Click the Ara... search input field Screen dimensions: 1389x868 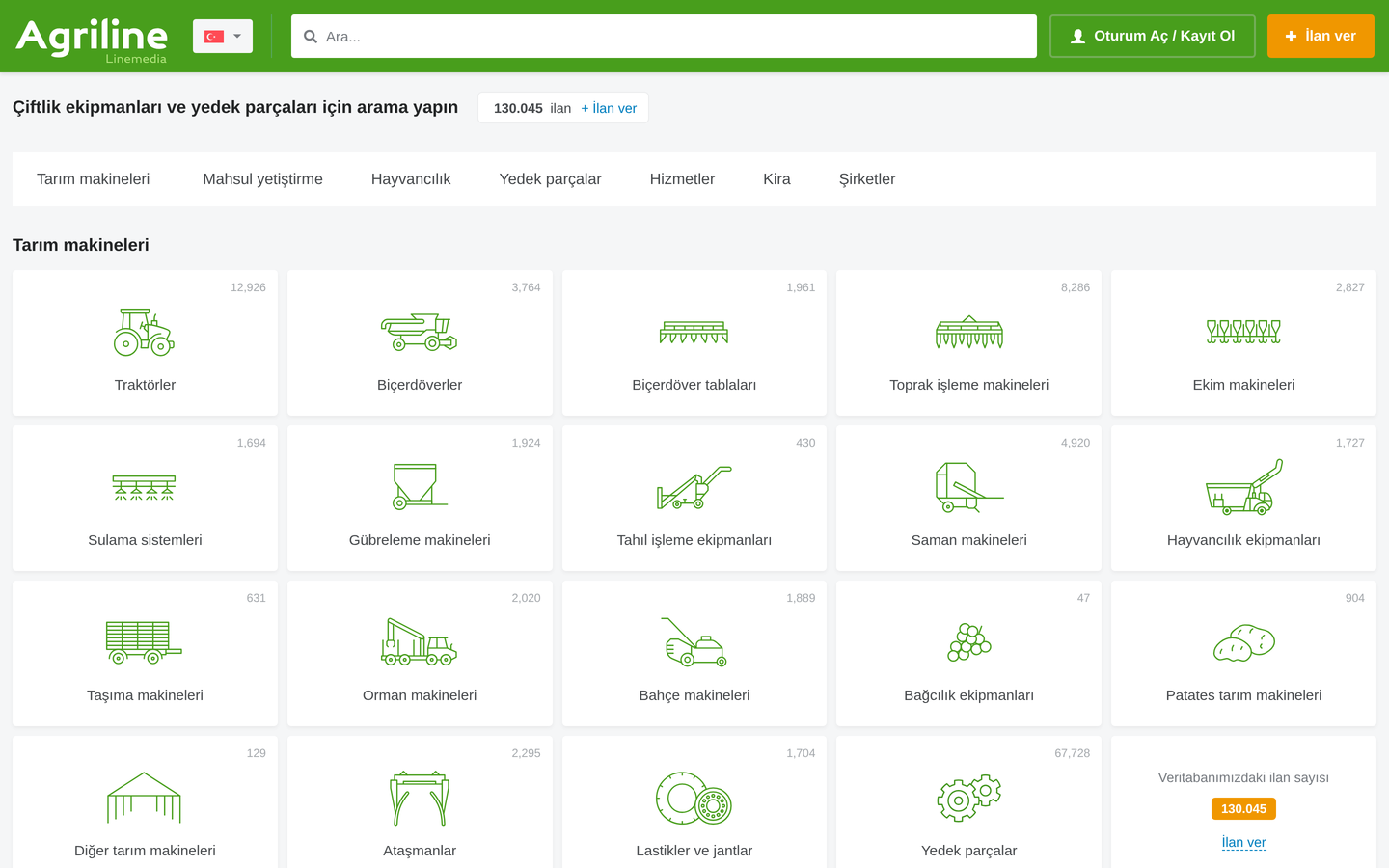click(x=664, y=36)
